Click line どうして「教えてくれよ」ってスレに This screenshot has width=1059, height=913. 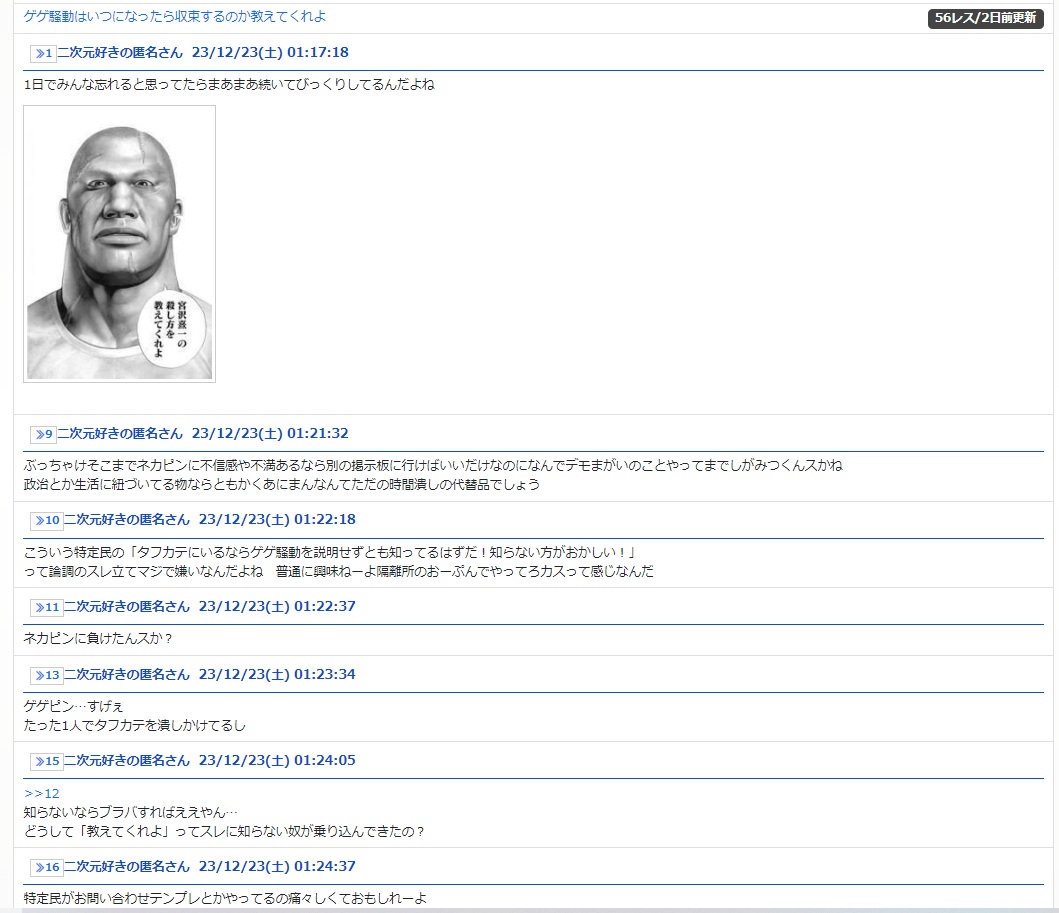pos(224,832)
